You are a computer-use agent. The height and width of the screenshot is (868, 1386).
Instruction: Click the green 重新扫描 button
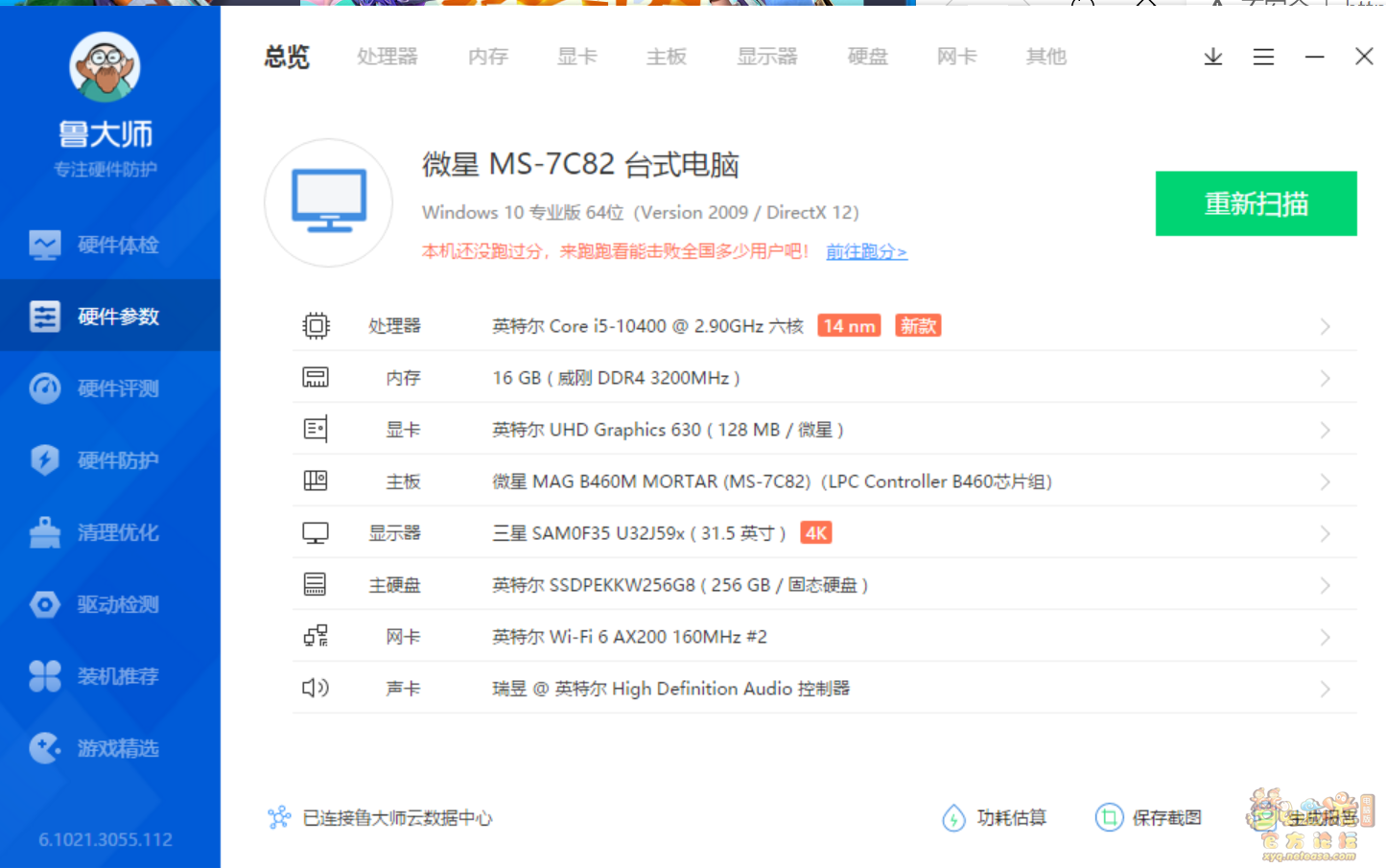click(x=1257, y=203)
